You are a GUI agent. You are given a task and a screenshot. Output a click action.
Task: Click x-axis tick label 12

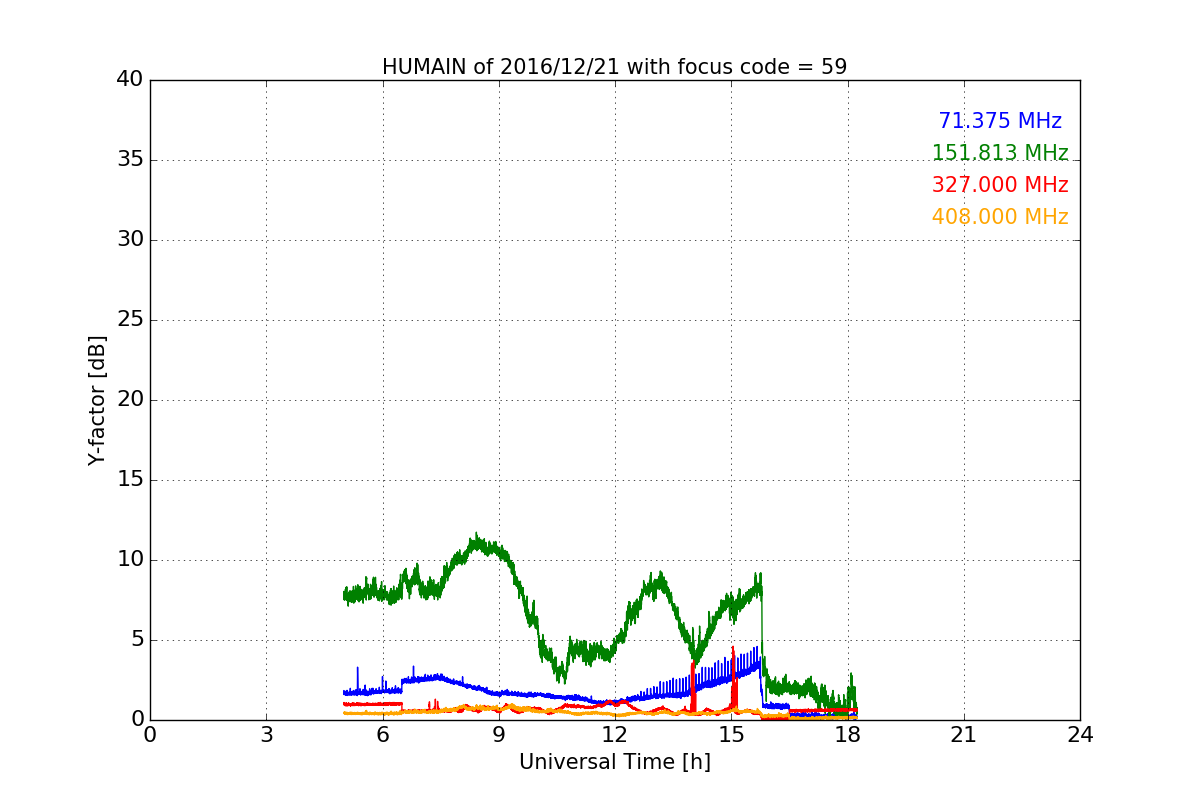tap(615, 735)
